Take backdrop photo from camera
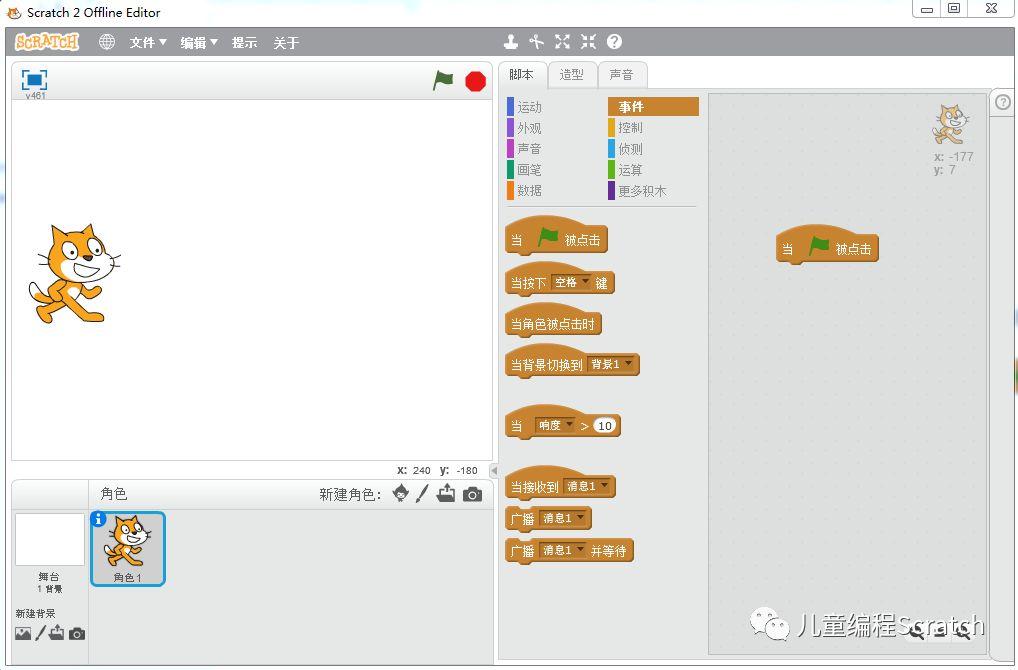The image size is (1018, 670). (77, 634)
